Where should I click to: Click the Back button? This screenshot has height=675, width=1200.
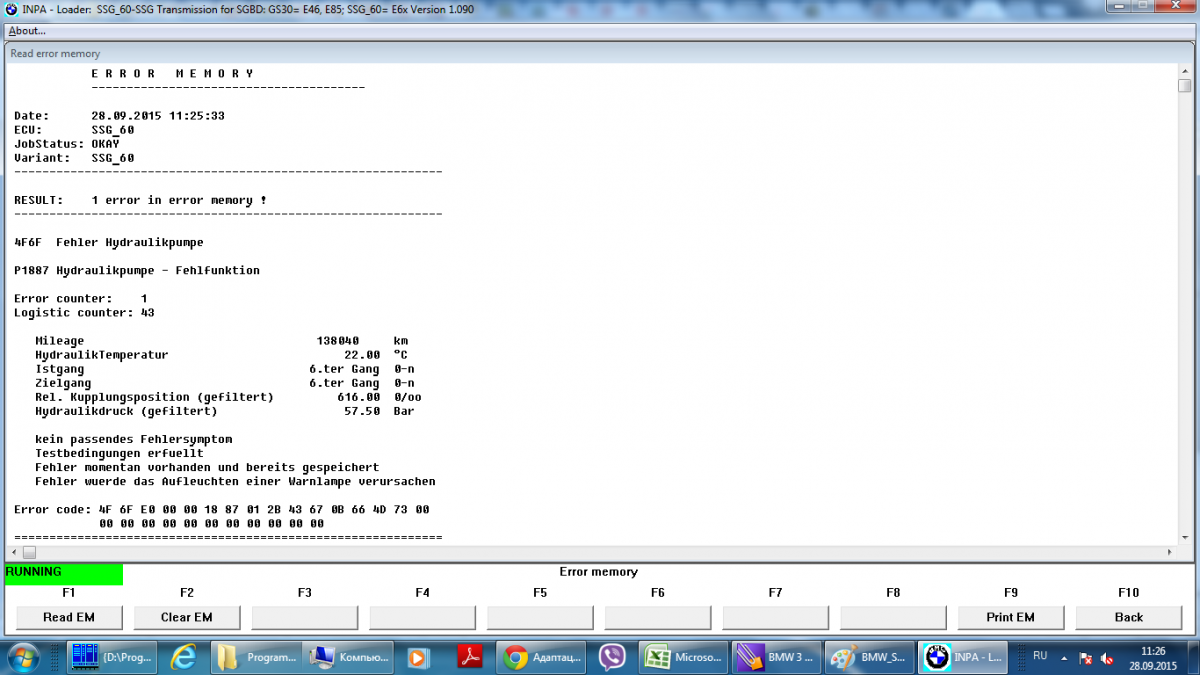click(1128, 617)
